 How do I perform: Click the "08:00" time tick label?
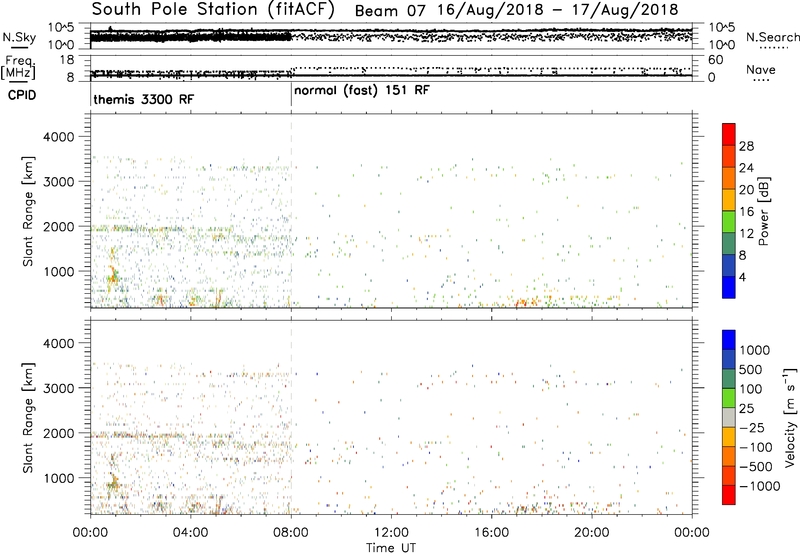[291, 533]
